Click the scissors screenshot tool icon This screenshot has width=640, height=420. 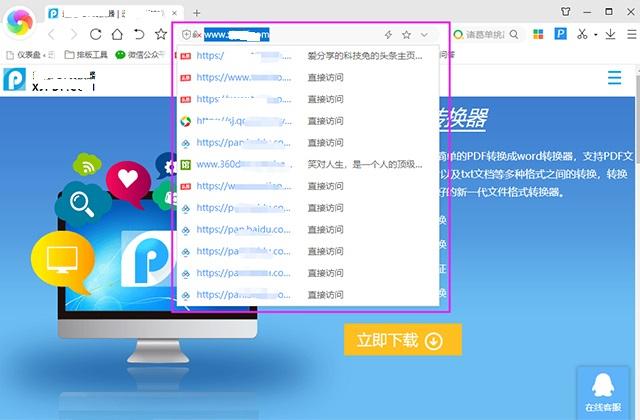click(x=582, y=34)
